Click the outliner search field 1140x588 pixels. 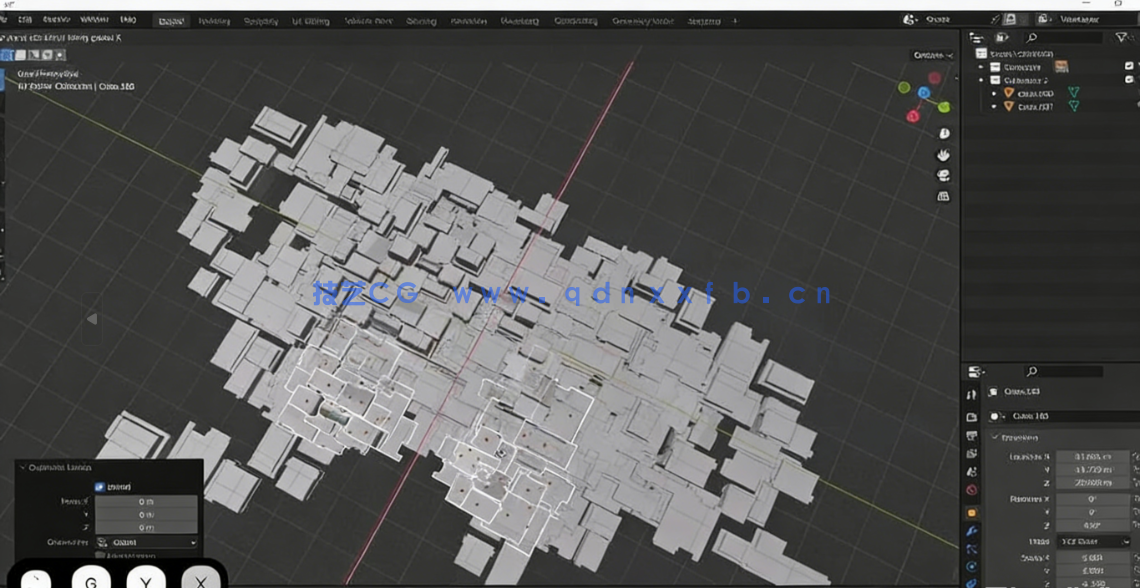[1064, 38]
